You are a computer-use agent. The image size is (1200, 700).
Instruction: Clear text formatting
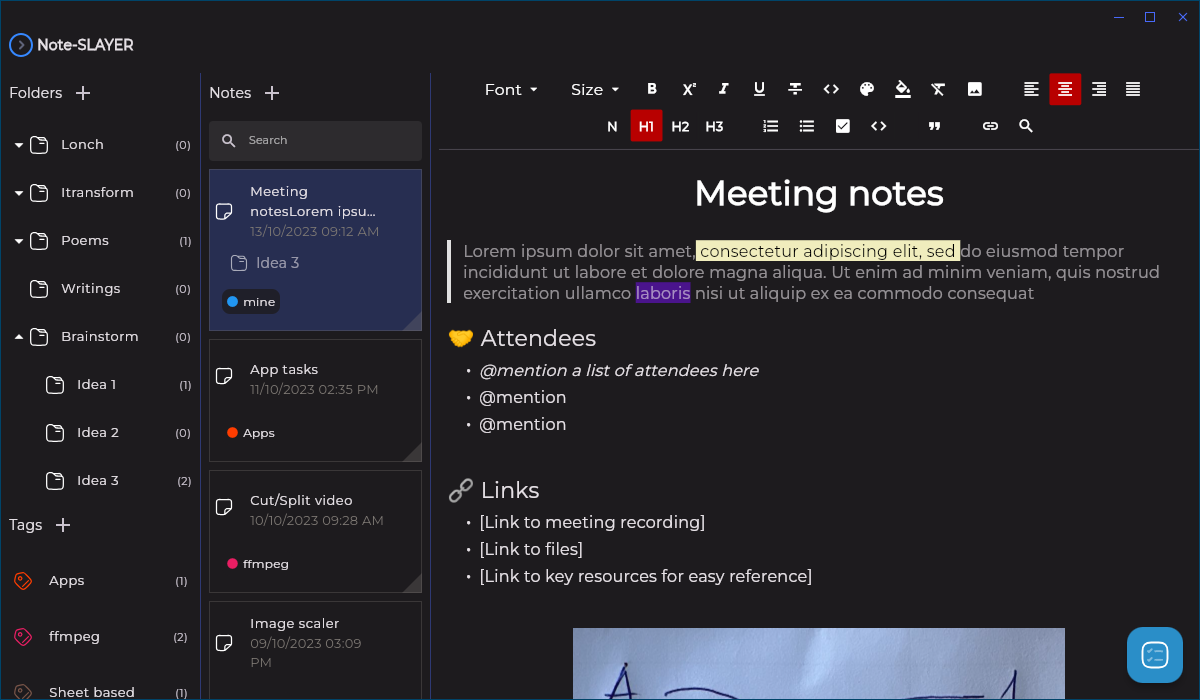(x=938, y=89)
